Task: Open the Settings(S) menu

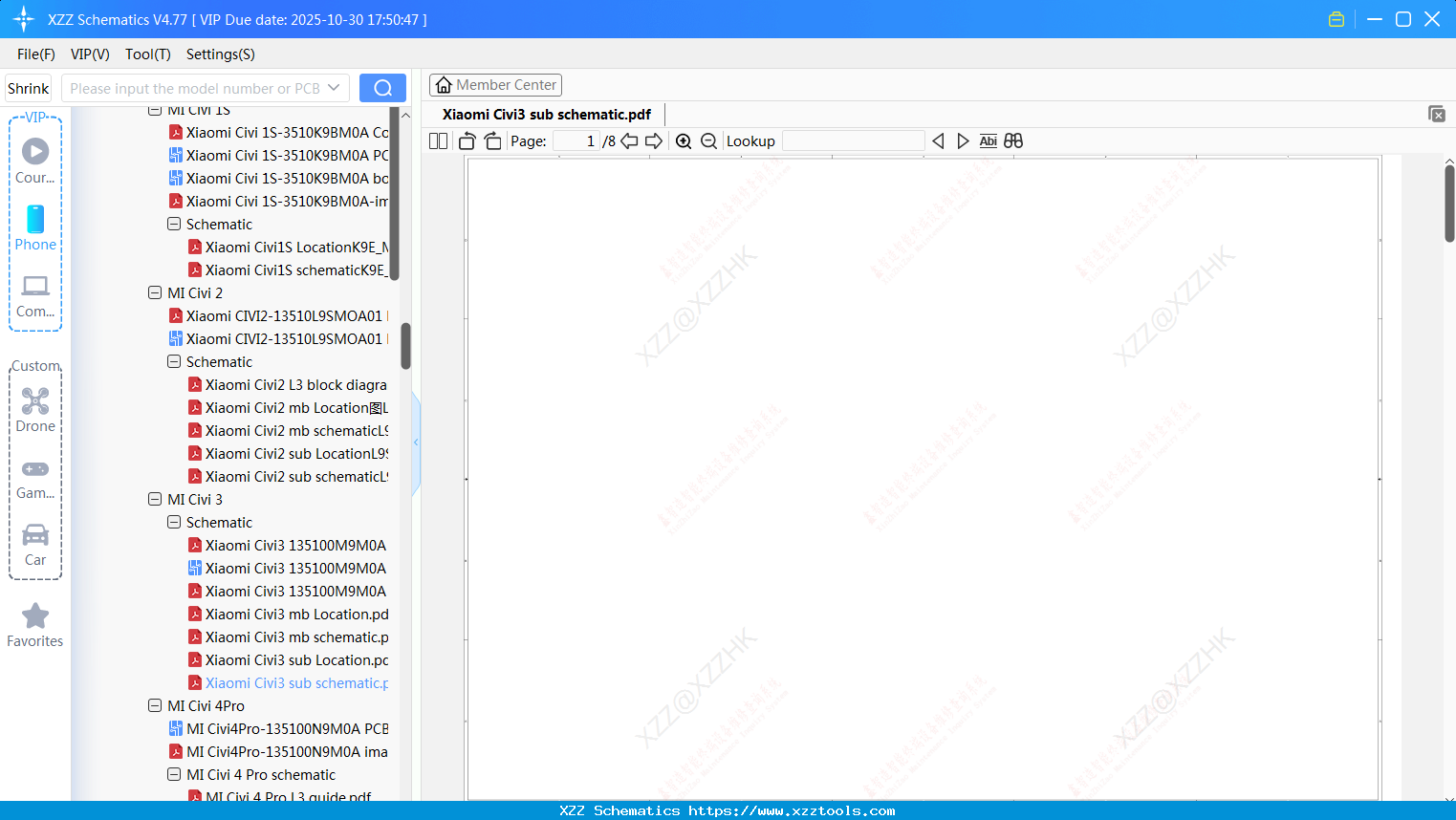Action: point(221,54)
